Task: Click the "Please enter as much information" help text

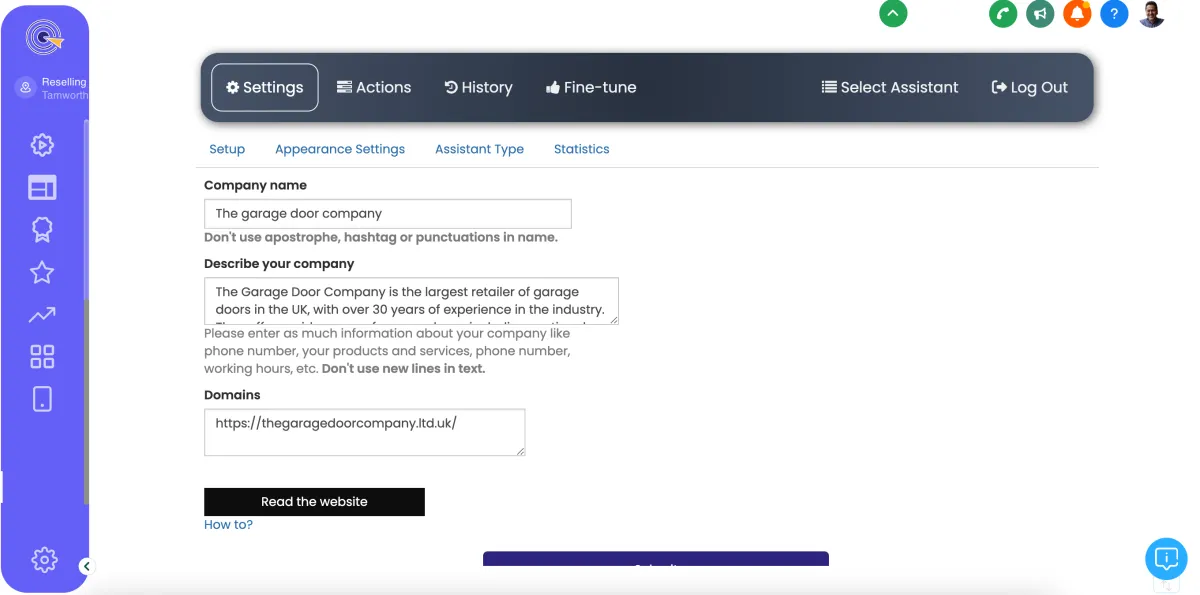Action: click(387, 351)
